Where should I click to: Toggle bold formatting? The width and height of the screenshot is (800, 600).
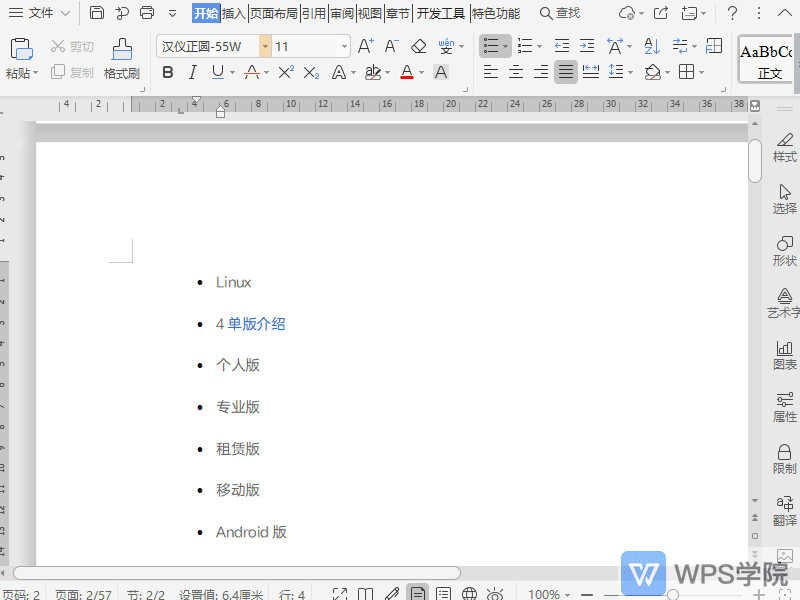click(x=167, y=71)
